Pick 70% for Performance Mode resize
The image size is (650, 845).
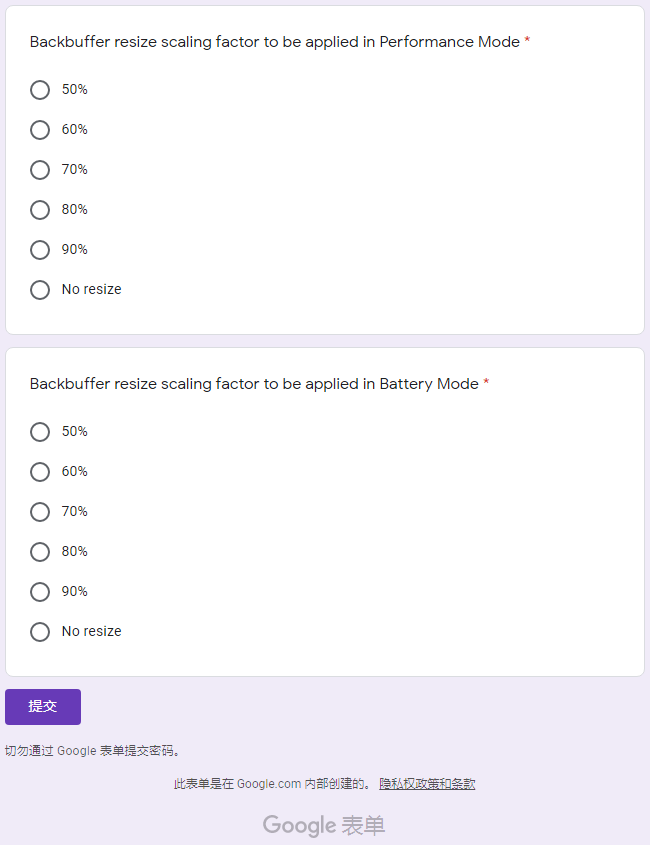pyautogui.click(x=40, y=170)
